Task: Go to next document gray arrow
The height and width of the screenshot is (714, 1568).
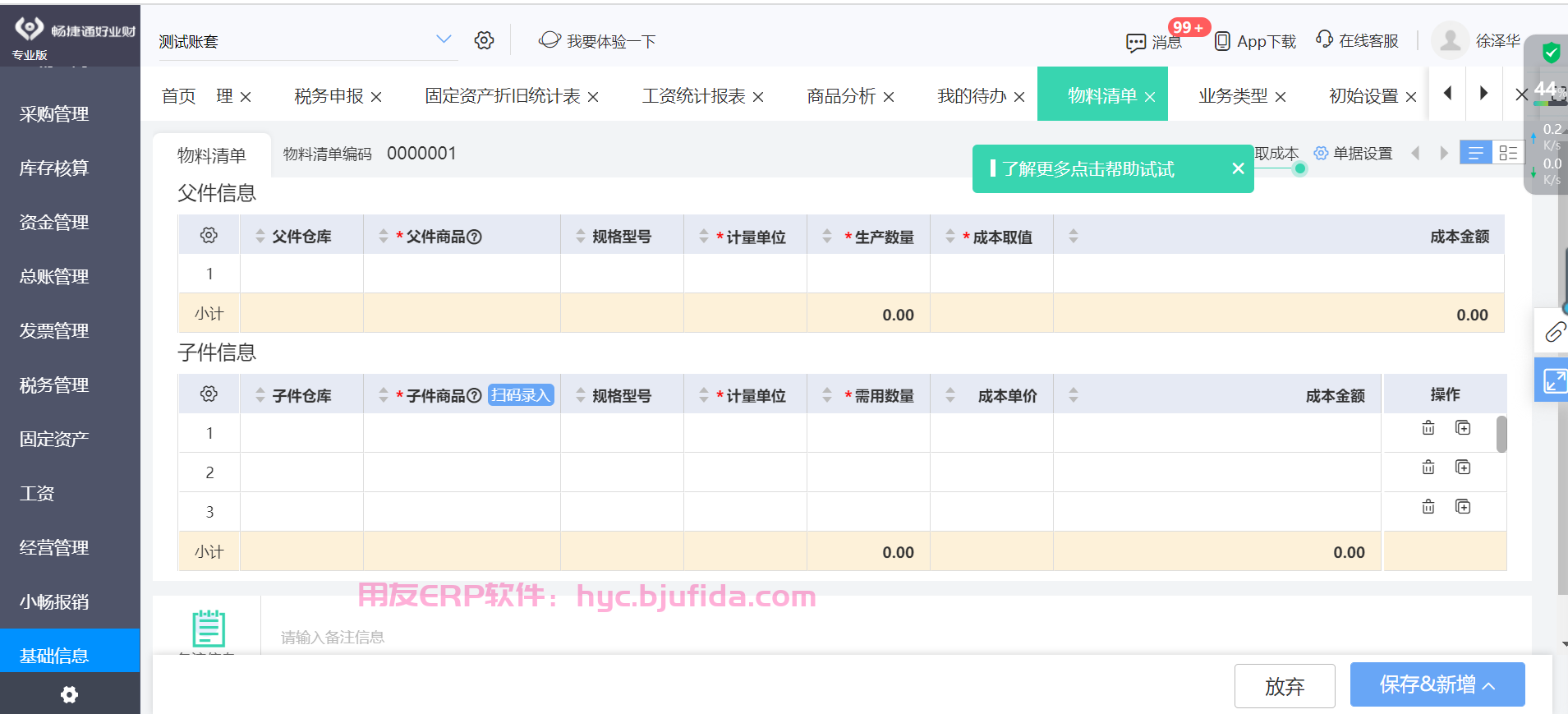Action: tap(1443, 153)
